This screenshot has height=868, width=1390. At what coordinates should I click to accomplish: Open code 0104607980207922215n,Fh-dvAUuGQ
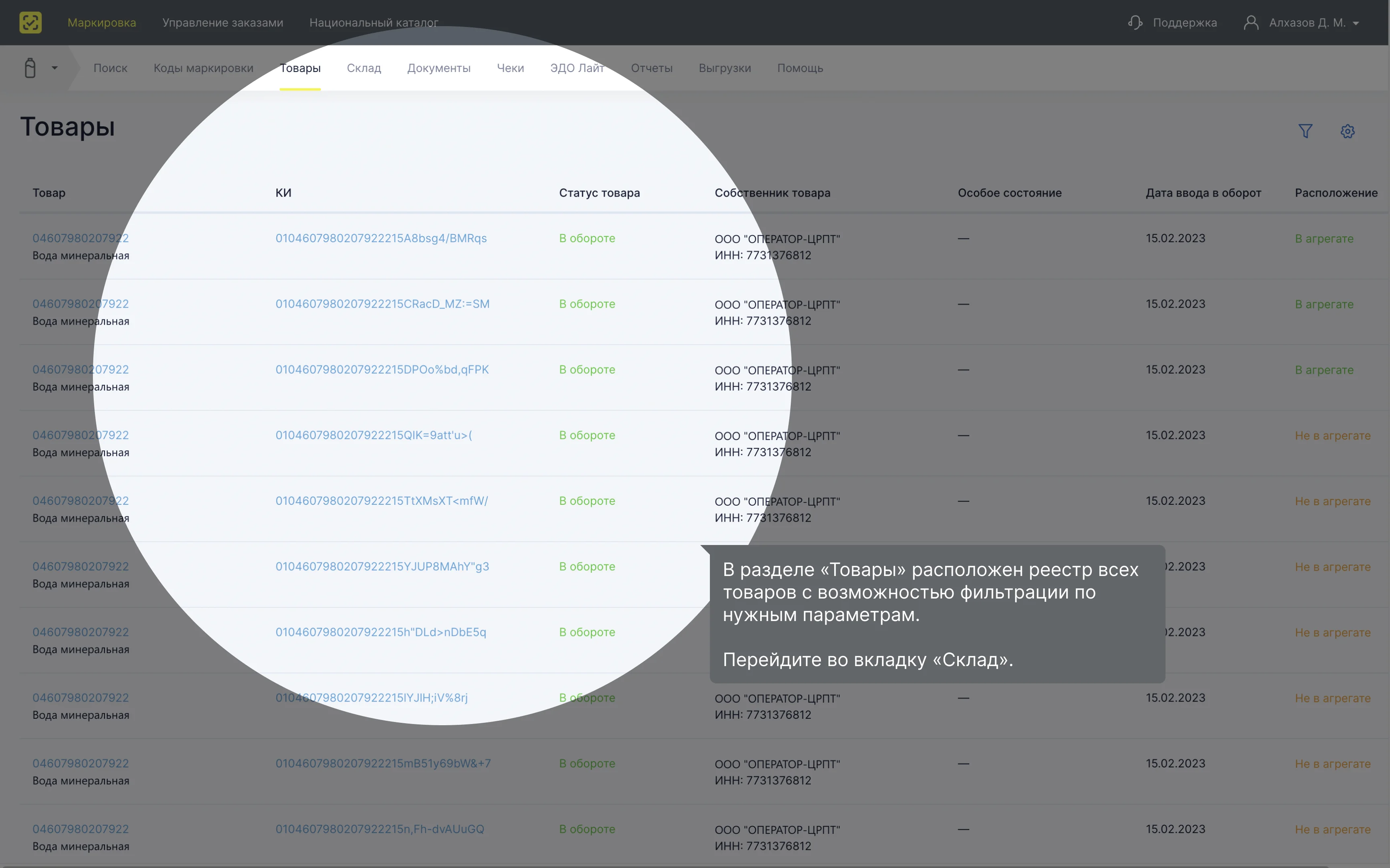pyautogui.click(x=380, y=829)
